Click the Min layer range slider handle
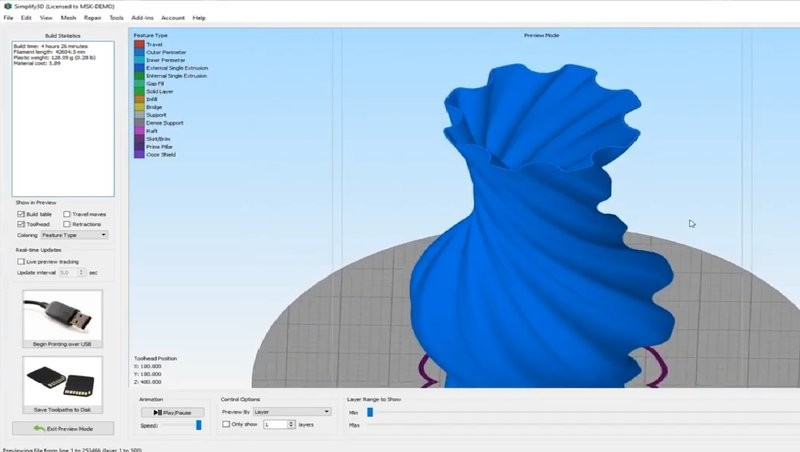The width and height of the screenshot is (800, 452). [370, 411]
